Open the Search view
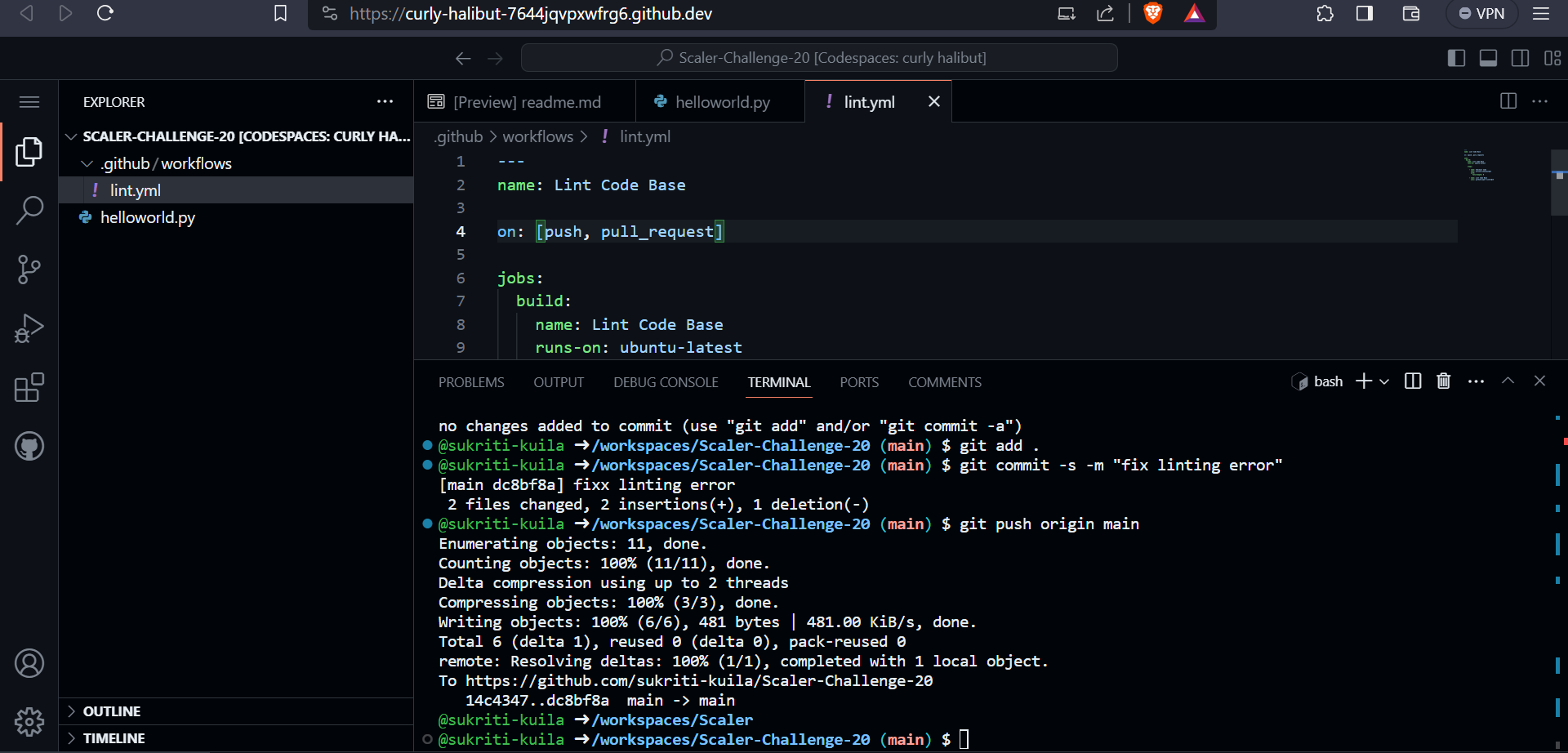The image size is (1568, 753). pos(29,210)
